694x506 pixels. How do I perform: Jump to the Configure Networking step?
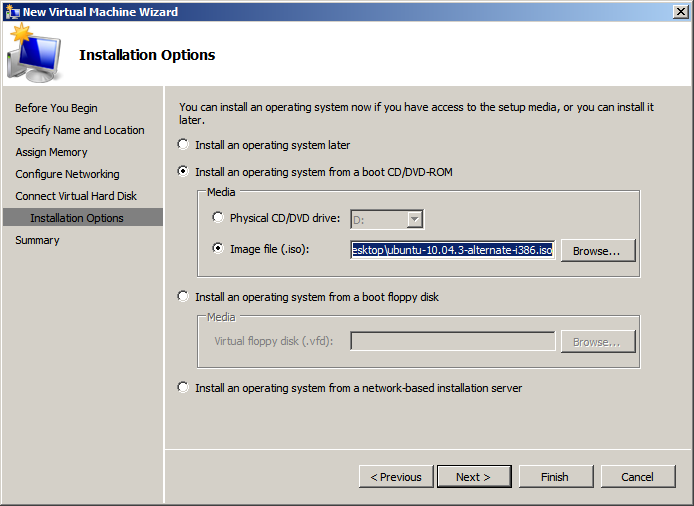(x=67, y=174)
